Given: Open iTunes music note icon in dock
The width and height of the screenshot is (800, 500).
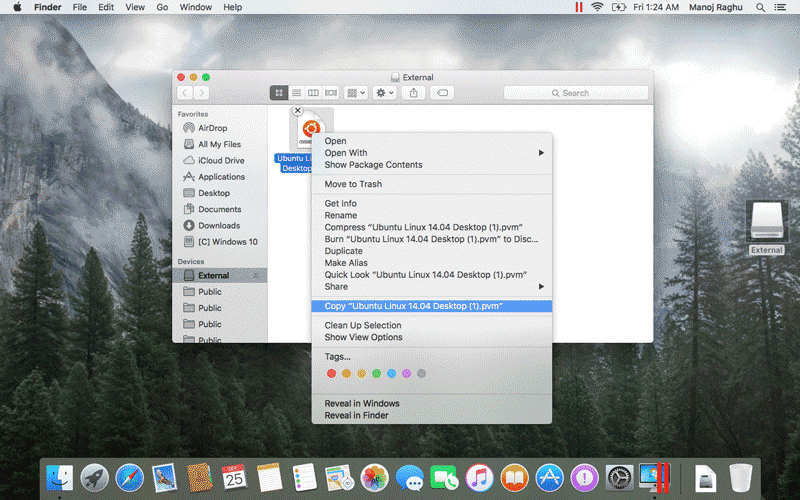Looking at the screenshot, I should (x=480, y=478).
